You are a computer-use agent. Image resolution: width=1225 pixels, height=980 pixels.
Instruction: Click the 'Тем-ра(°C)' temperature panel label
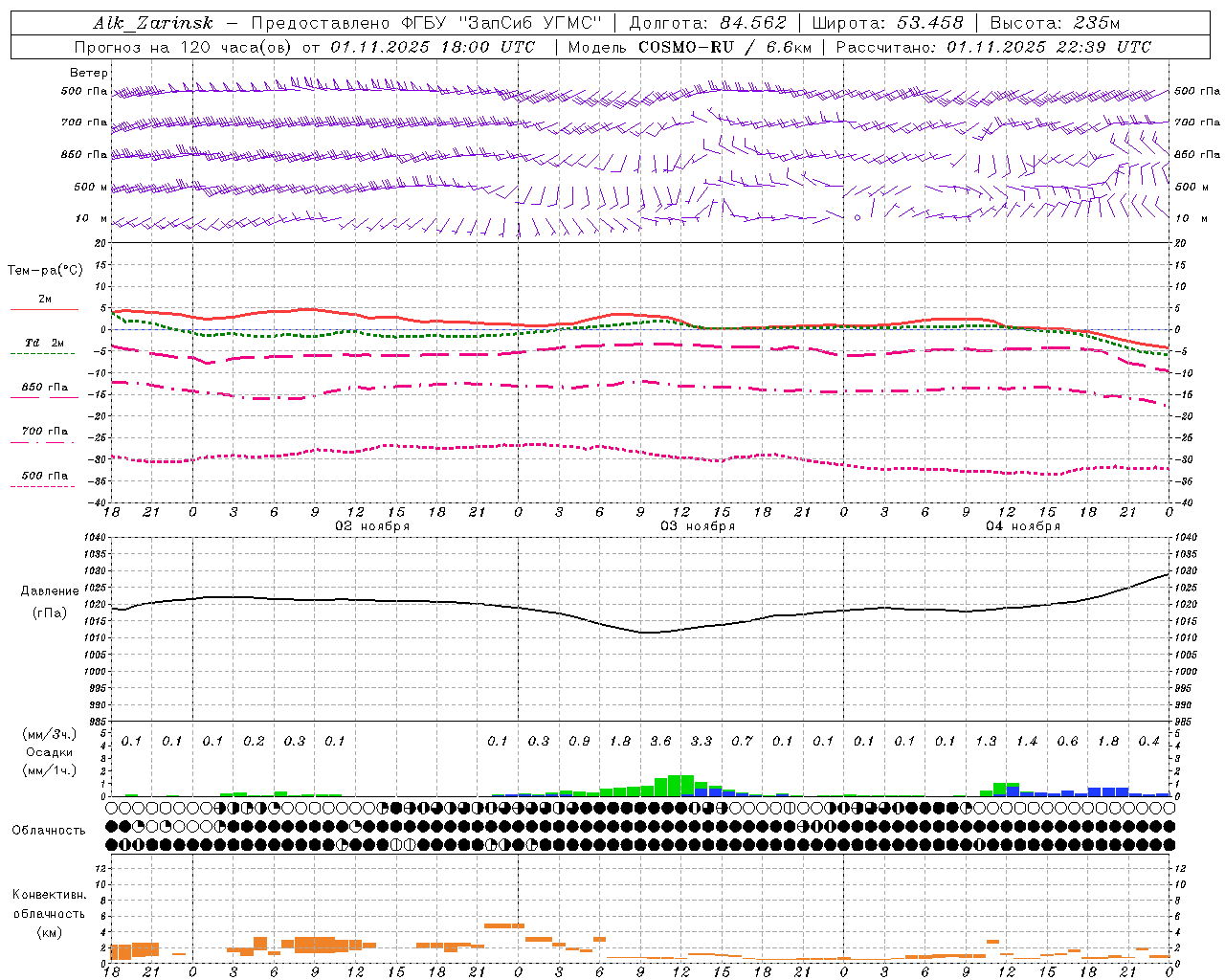45,271
